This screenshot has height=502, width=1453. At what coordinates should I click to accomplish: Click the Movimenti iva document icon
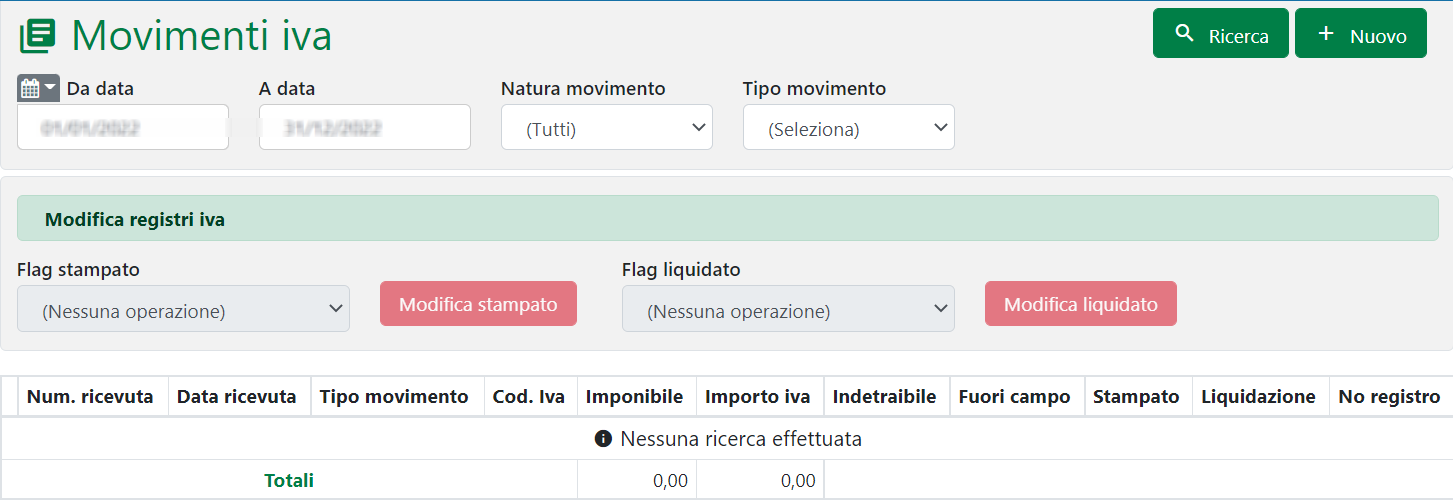(37, 36)
